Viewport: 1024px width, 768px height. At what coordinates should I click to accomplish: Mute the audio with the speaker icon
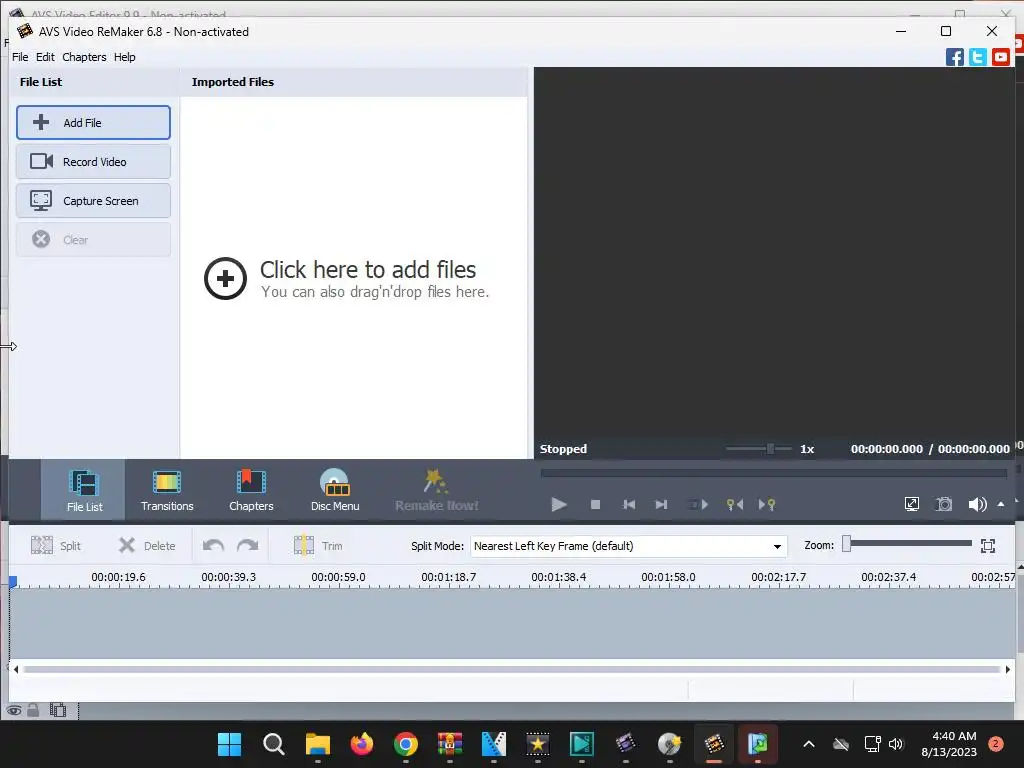coord(977,504)
